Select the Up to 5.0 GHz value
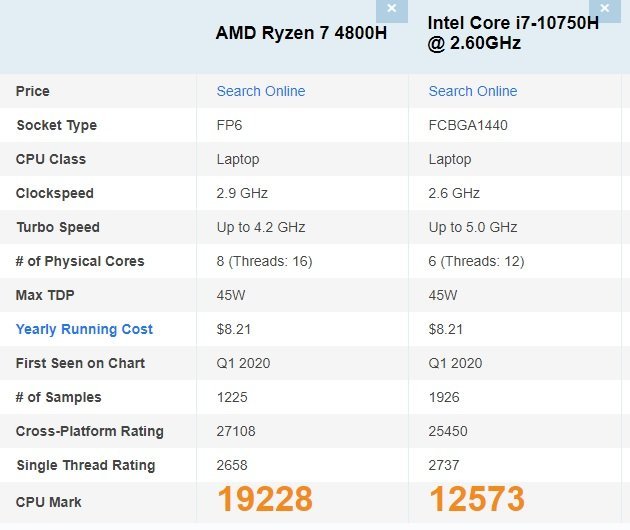This screenshot has width=630, height=530. point(473,227)
